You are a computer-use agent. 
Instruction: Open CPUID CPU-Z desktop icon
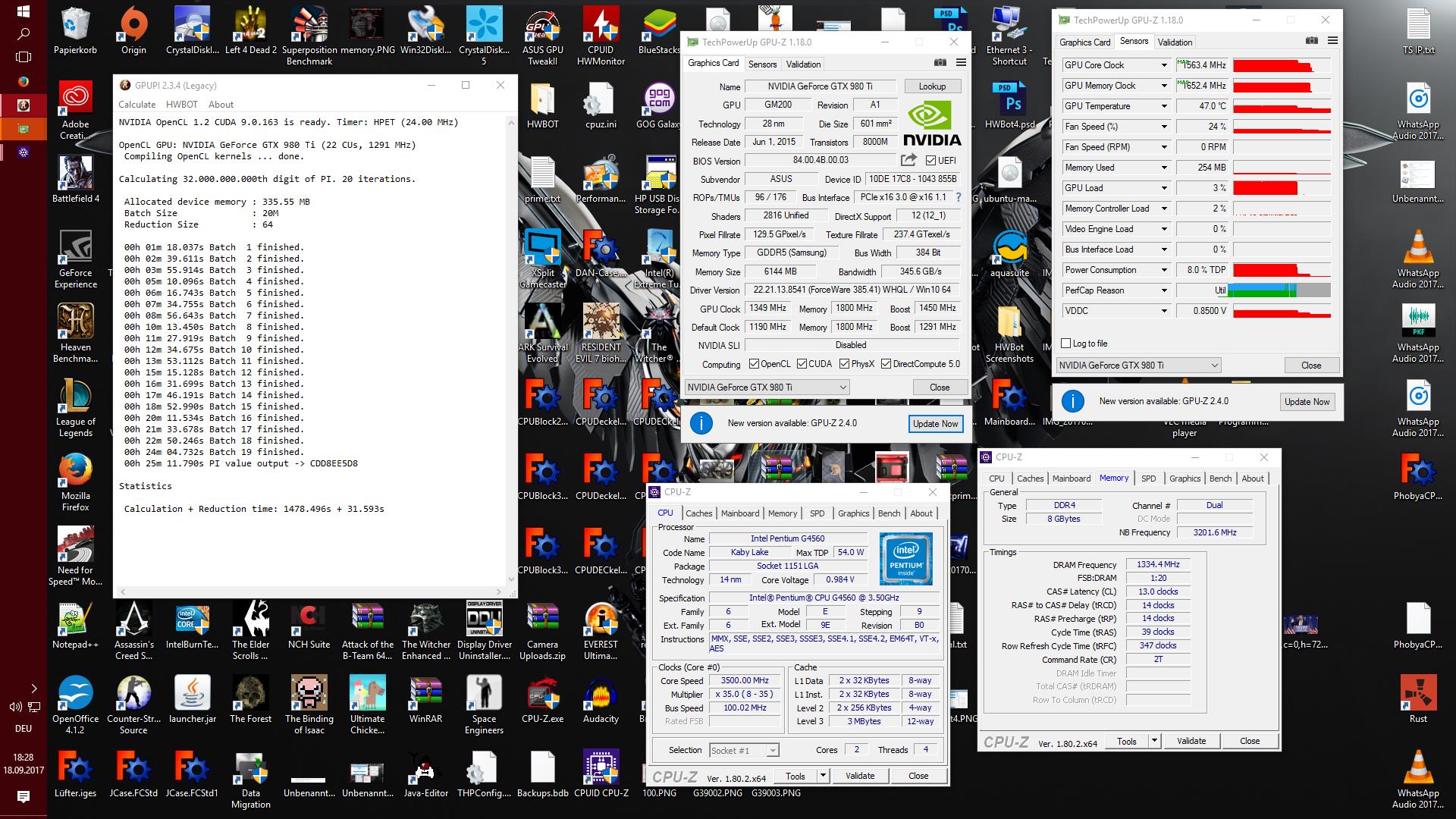click(601, 773)
